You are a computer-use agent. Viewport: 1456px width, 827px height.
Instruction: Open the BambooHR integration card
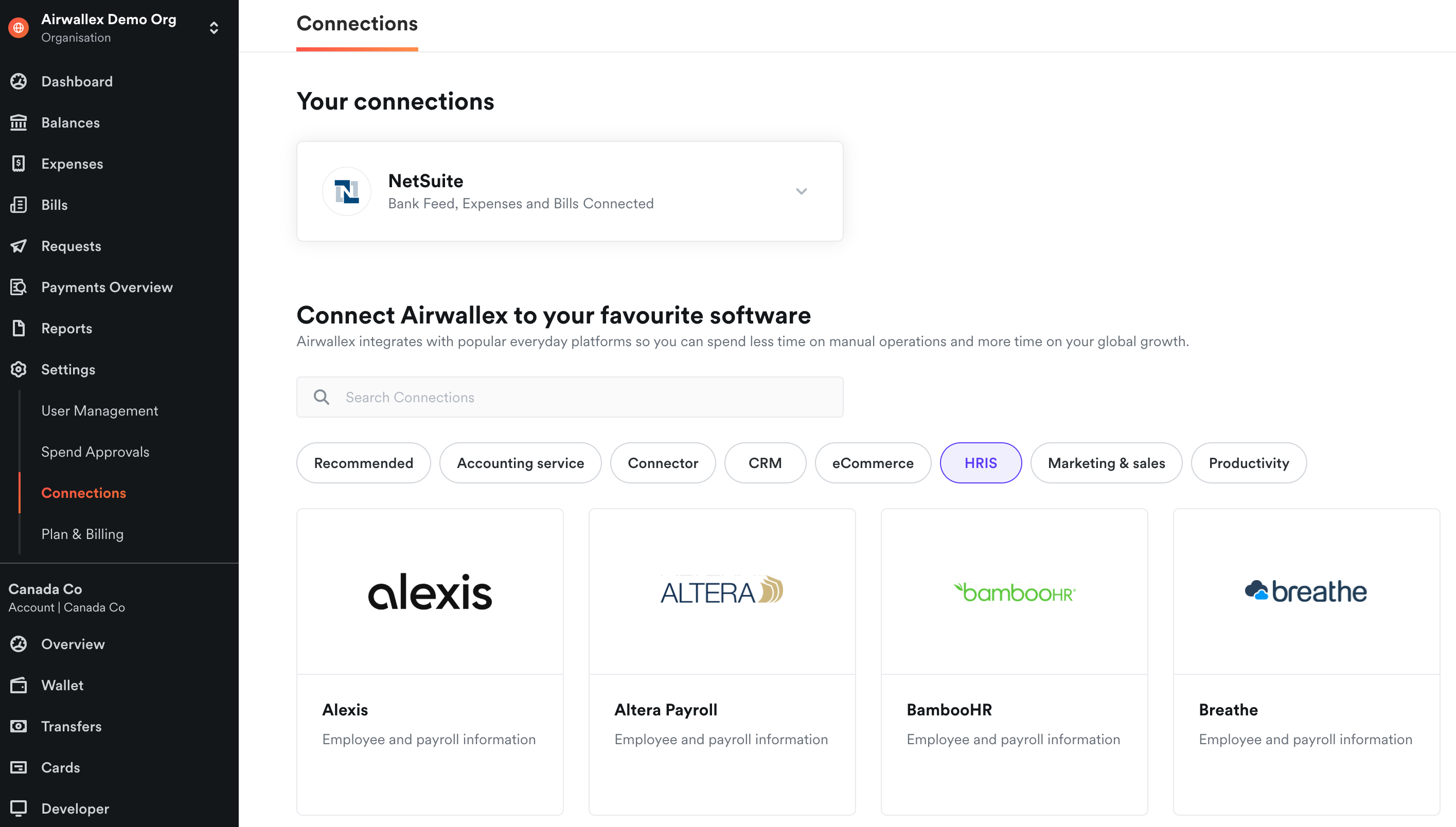pos(1014,661)
